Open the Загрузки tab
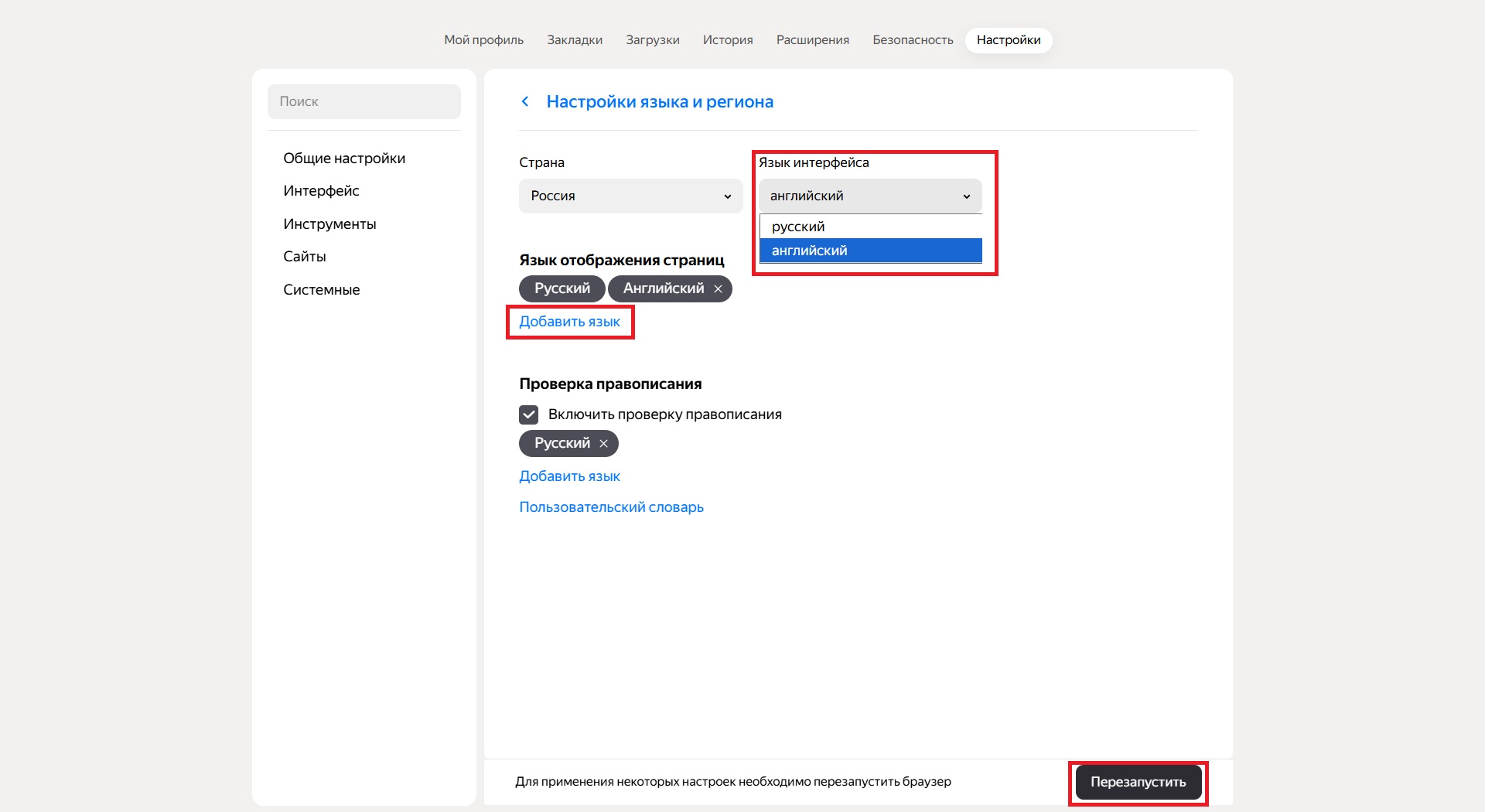 click(x=652, y=40)
